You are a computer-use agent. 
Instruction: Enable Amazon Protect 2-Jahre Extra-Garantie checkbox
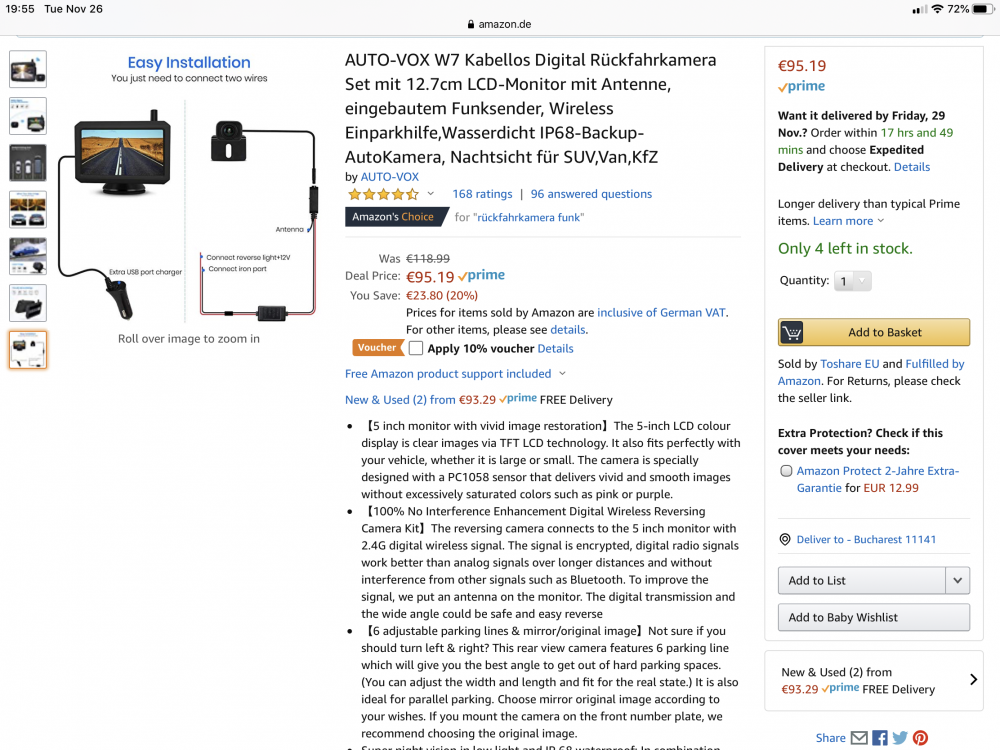[x=786, y=471]
